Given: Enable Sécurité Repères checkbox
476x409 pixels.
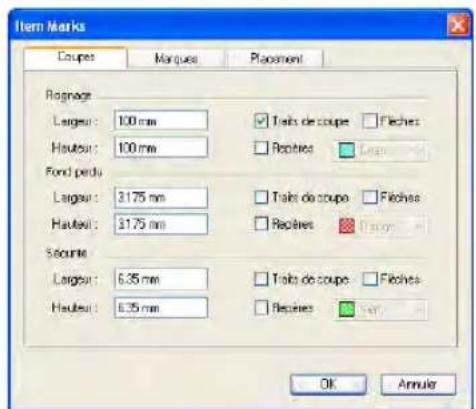Looking at the screenshot, I should [261, 308].
